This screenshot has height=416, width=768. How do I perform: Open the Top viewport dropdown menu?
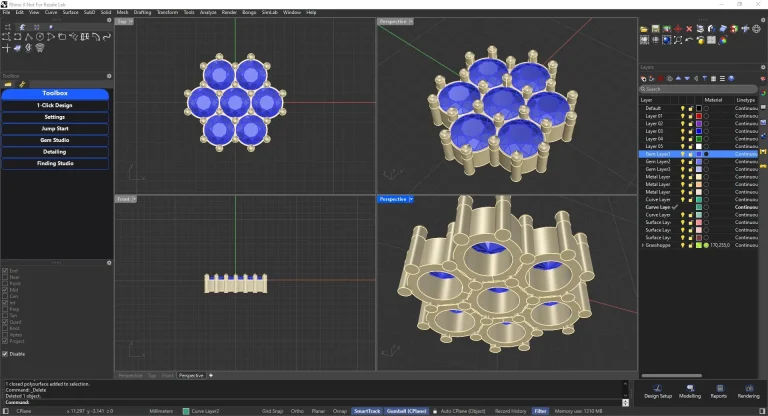132,20
